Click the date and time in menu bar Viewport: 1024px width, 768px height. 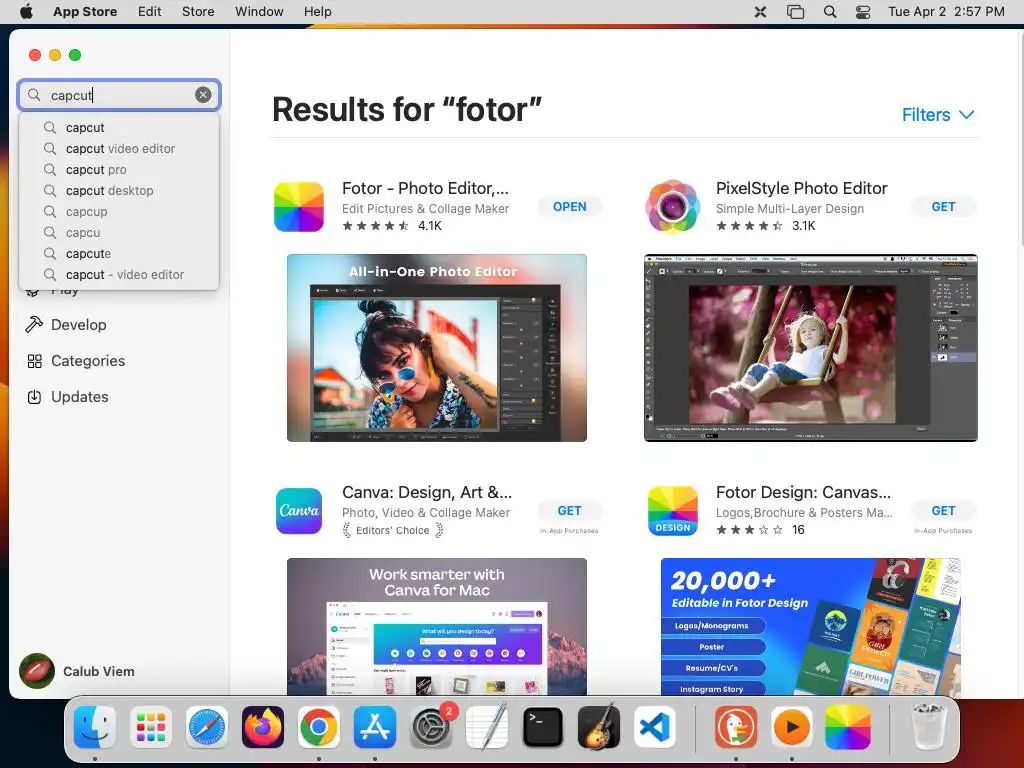[x=946, y=12]
